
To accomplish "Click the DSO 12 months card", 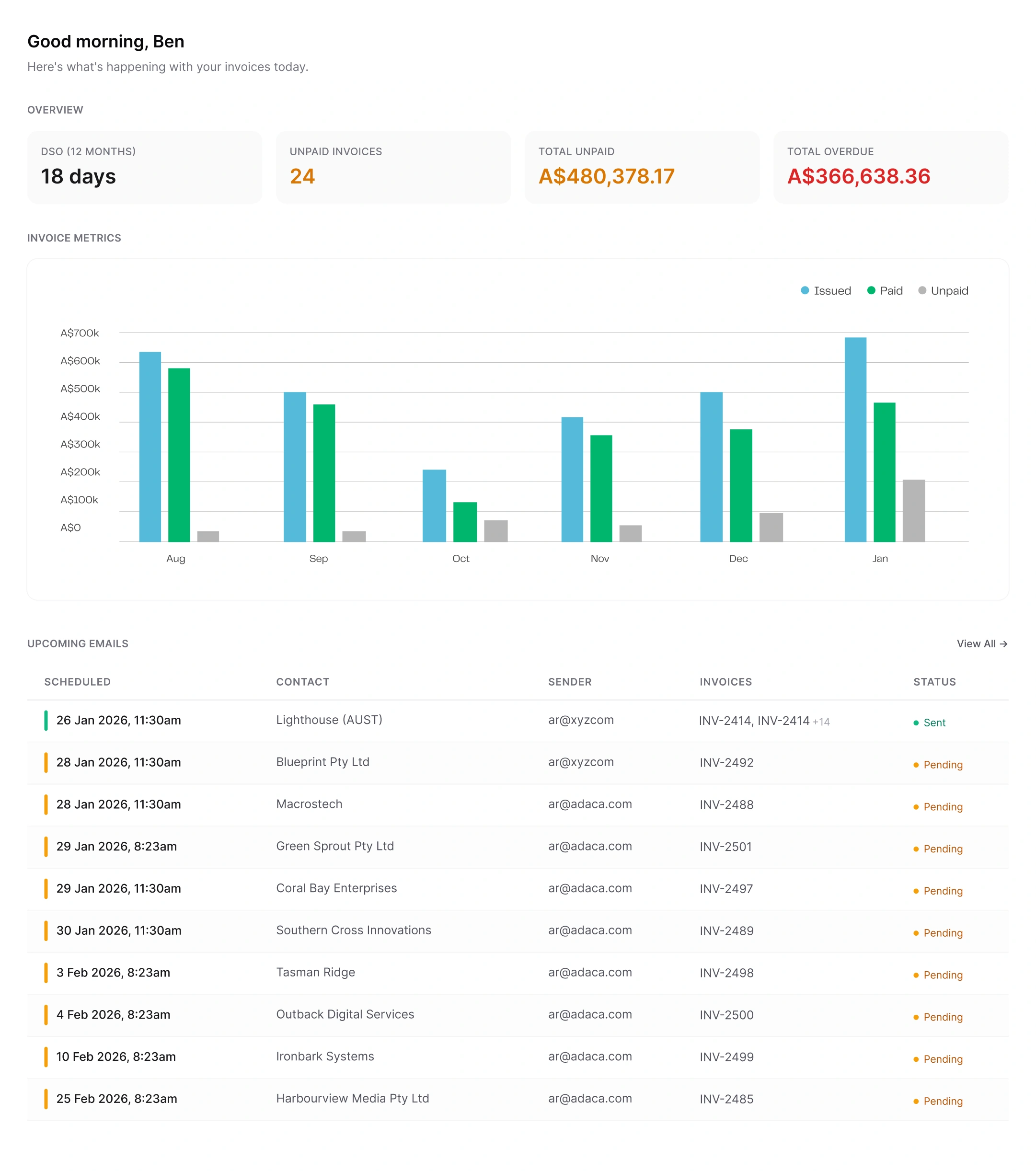I will [x=144, y=167].
